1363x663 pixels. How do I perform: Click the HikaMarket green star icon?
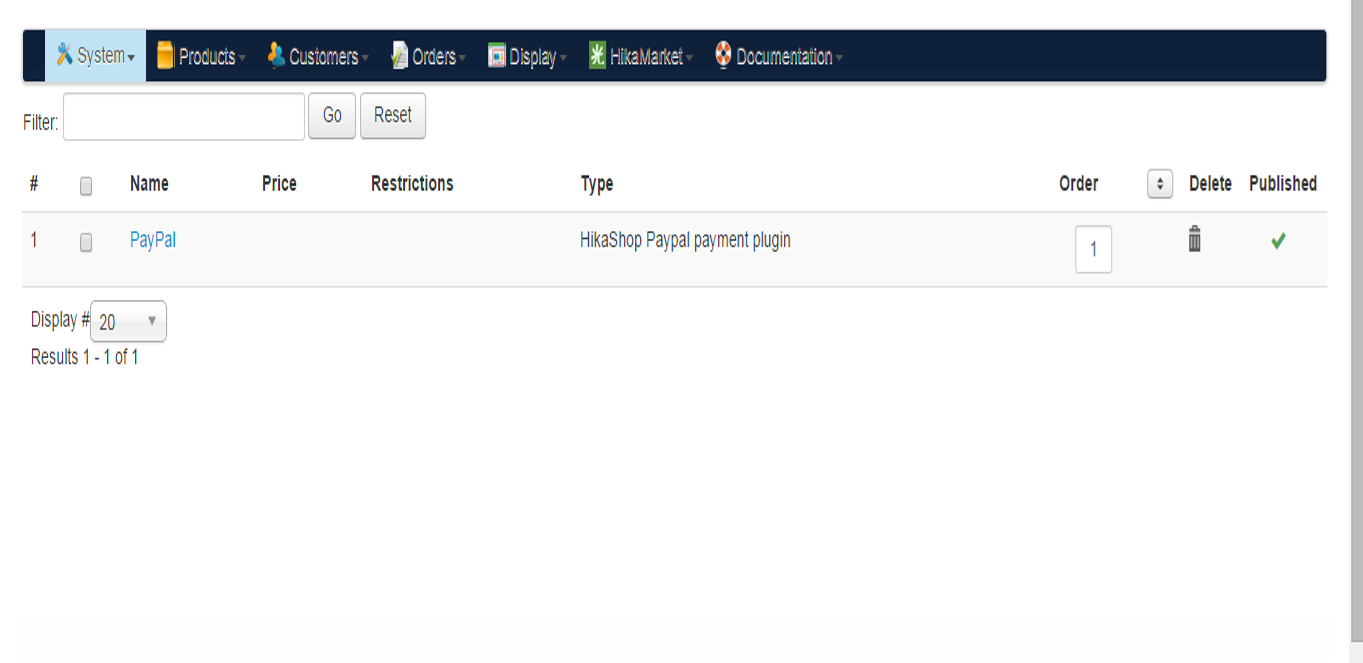pyautogui.click(x=597, y=55)
